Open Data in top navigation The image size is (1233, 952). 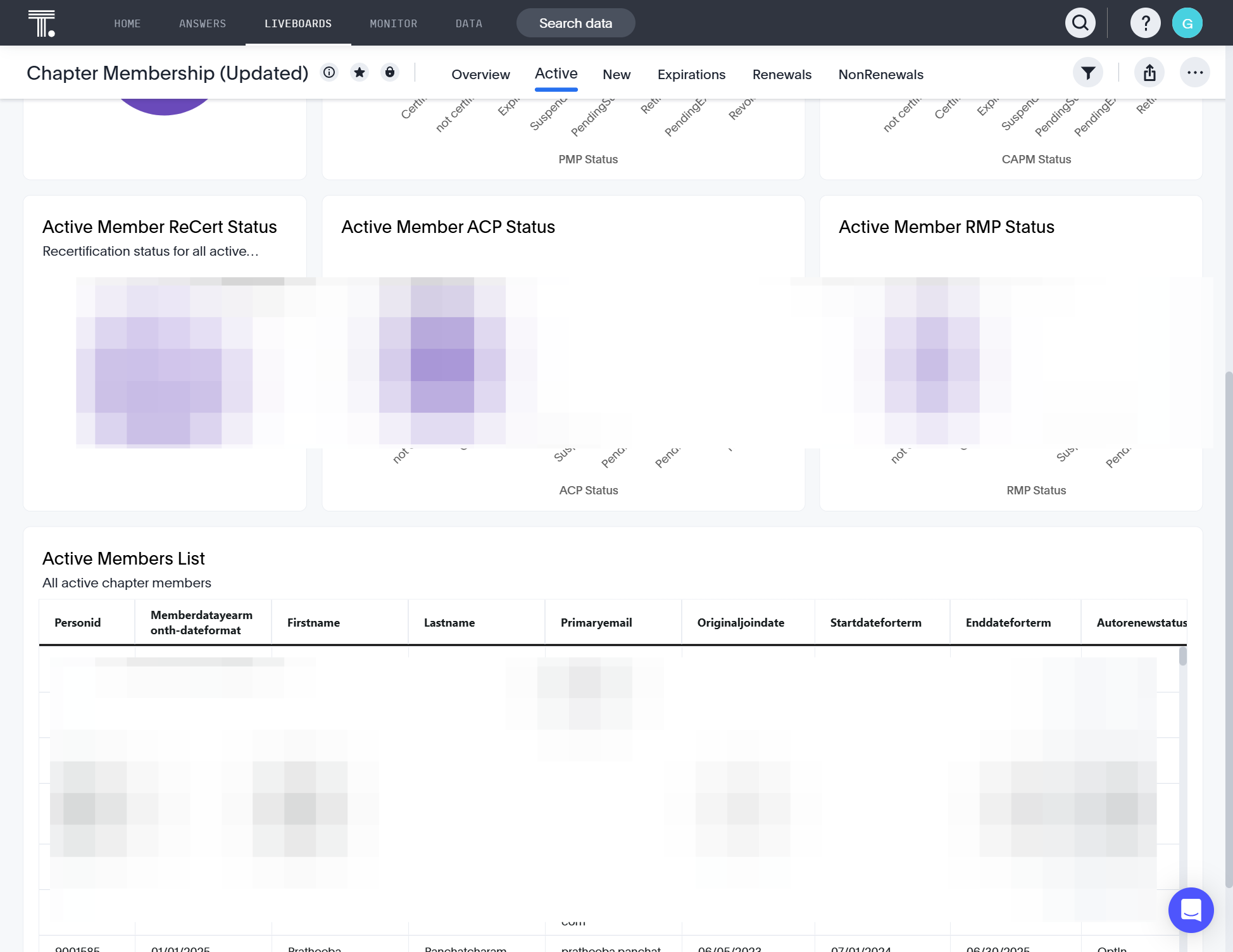[469, 23]
